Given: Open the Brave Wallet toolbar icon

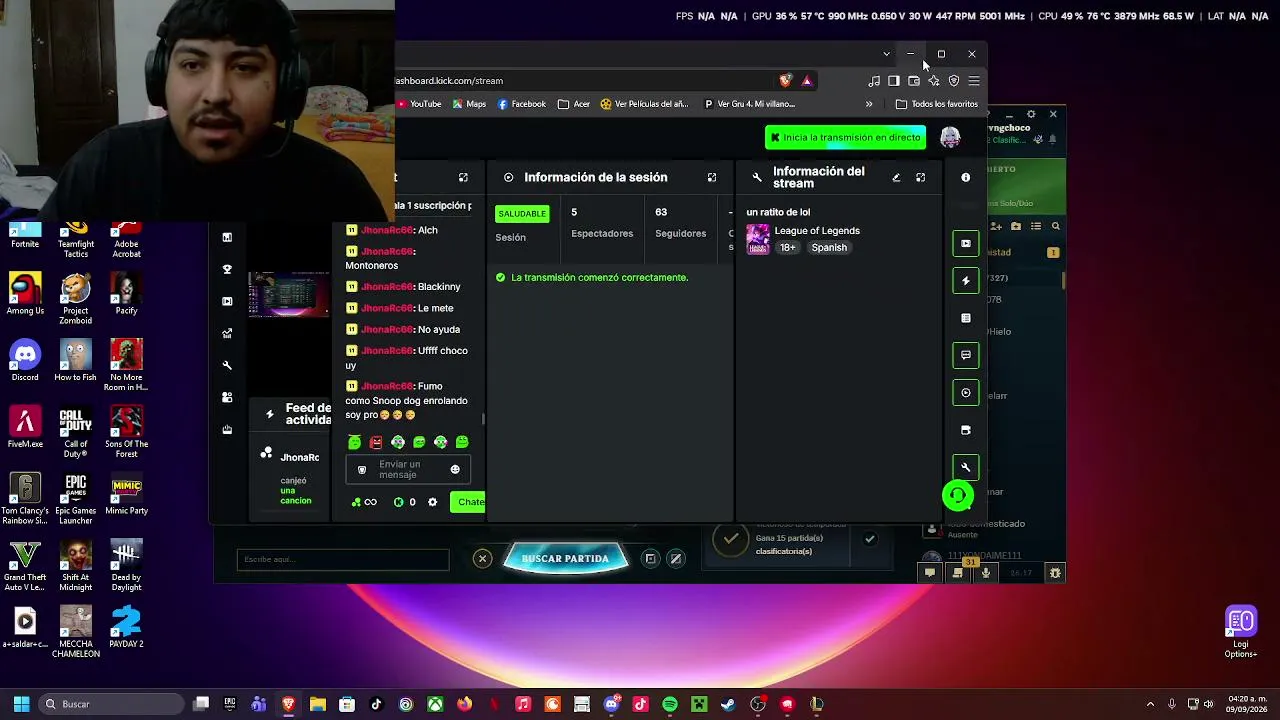Looking at the screenshot, I should click(914, 81).
